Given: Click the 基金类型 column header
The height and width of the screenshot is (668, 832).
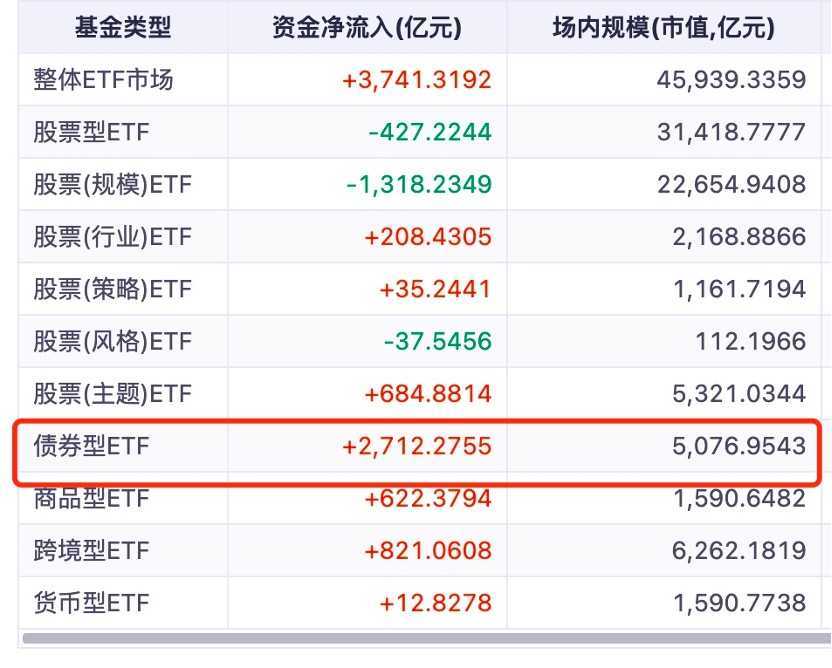Looking at the screenshot, I should (122, 28).
